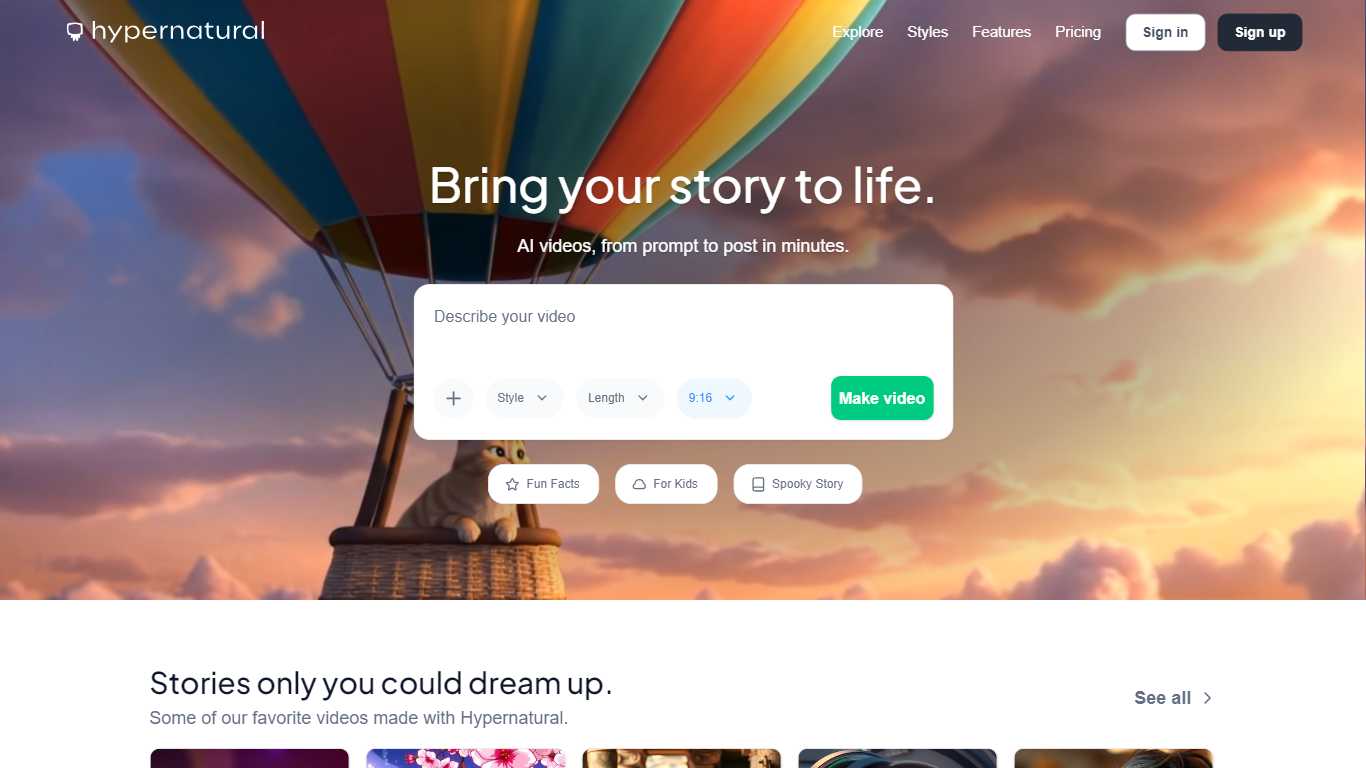Screen dimensions: 1366x768
Task: Open the Length dropdown
Action: click(619, 398)
